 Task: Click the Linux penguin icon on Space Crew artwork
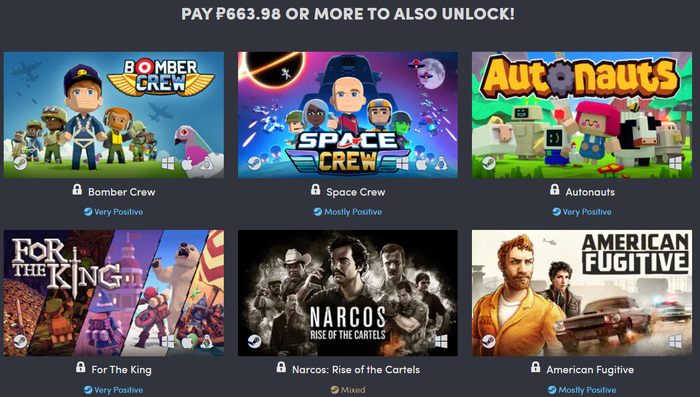tap(441, 164)
